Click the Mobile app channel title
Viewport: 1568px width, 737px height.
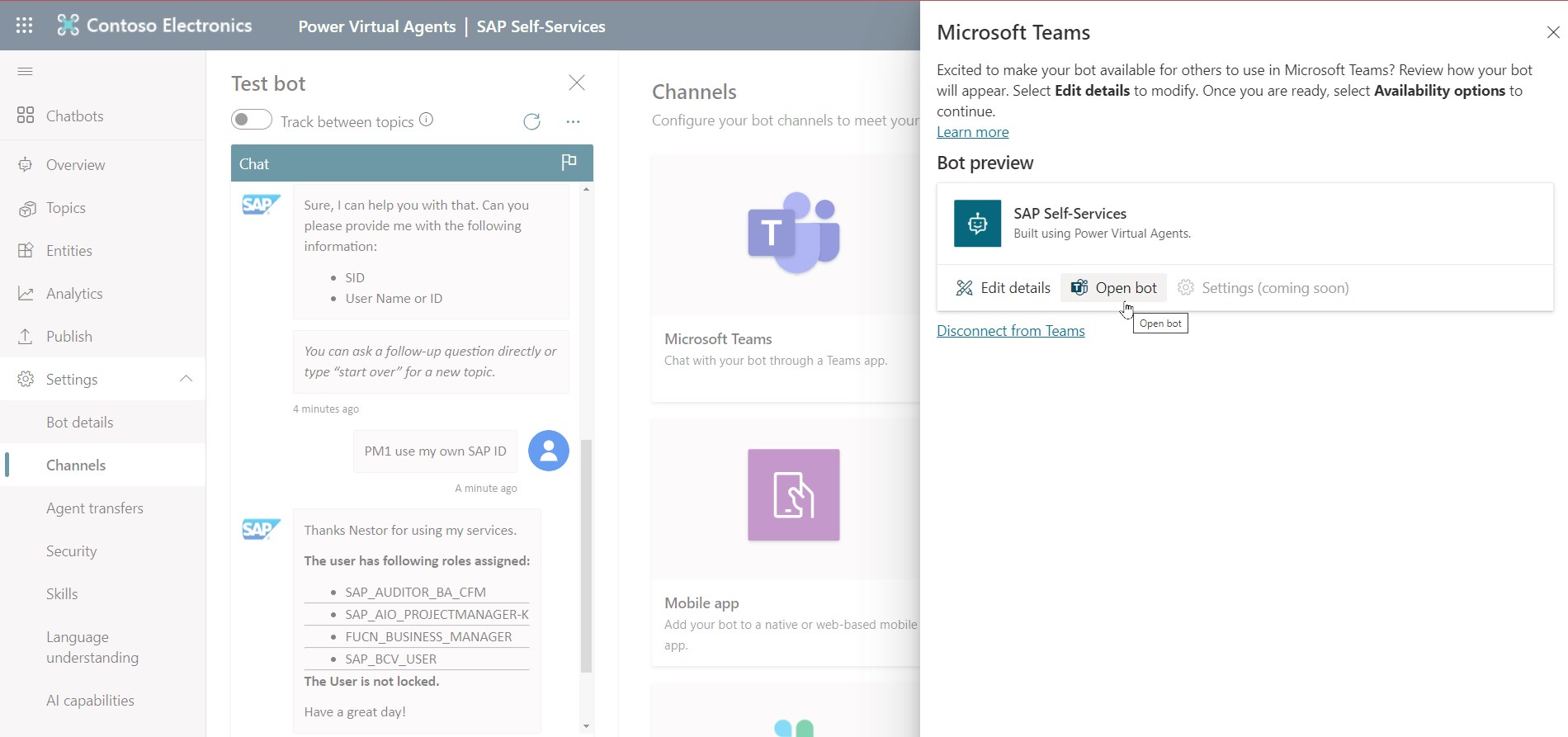[x=701, y=603]
